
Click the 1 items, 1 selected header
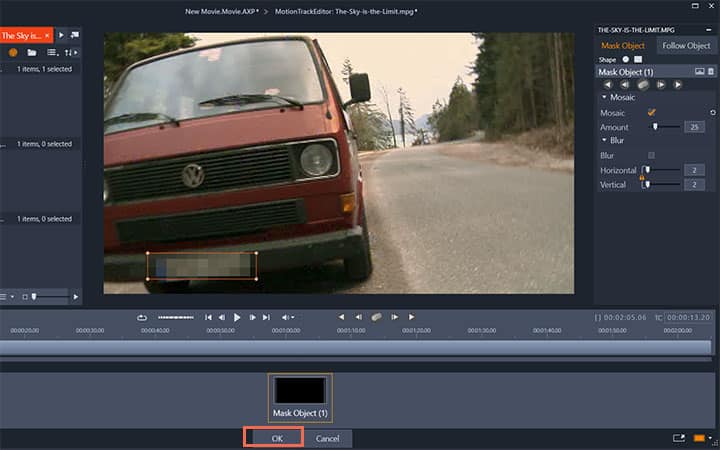(44, 69)
